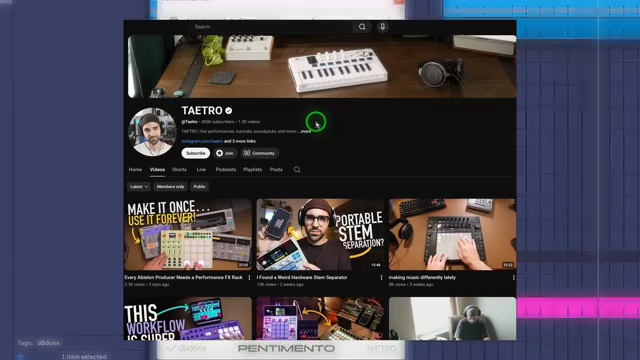Click the @Taetro channel handle
This screenshot has height=360, width=640.
tap(189, 122)
